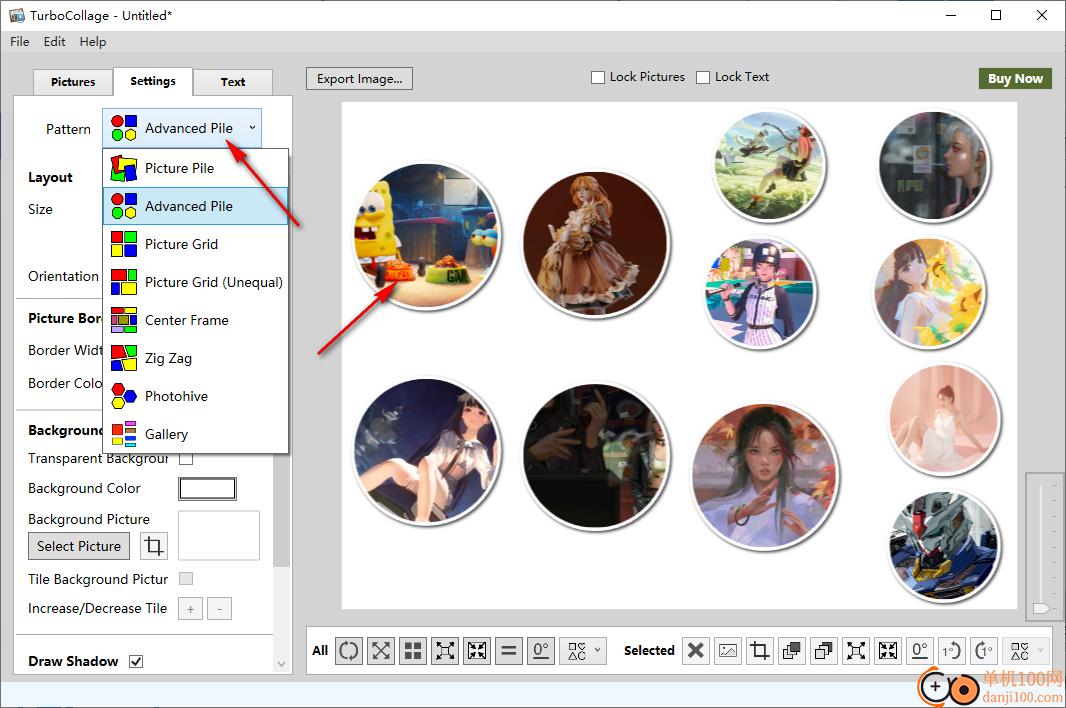Choose Photohive pattern
Image resolution: width=1066 pixels, height=708 pixels.
(196, 397)
